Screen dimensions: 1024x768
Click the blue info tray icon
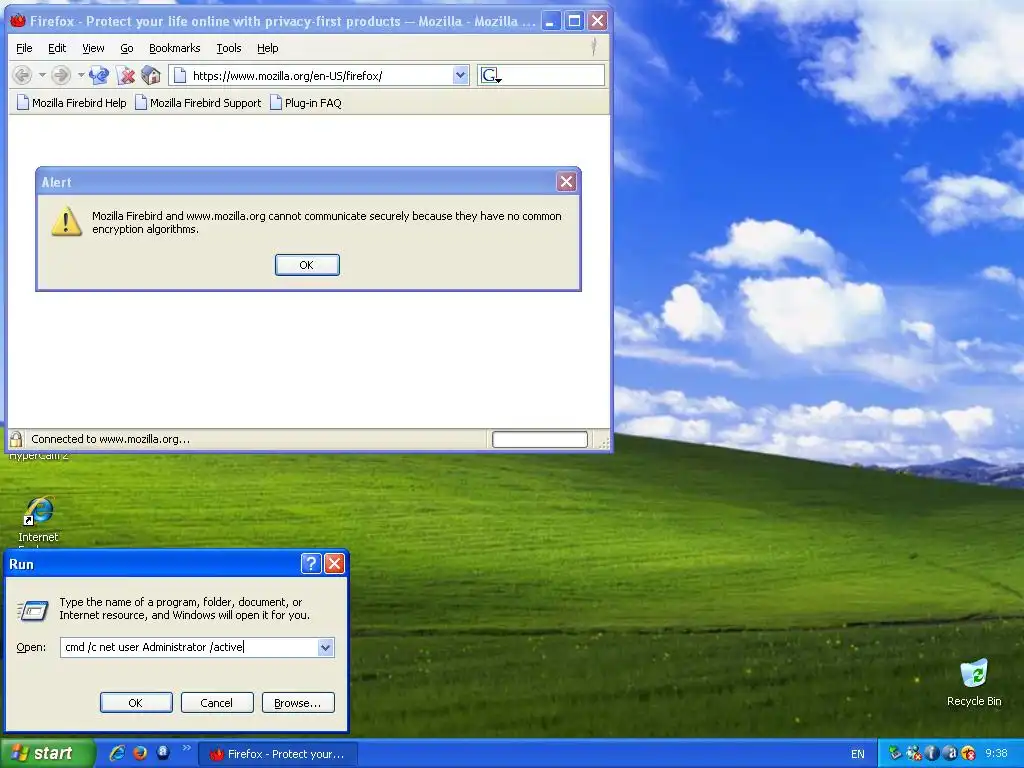(932, 754)
